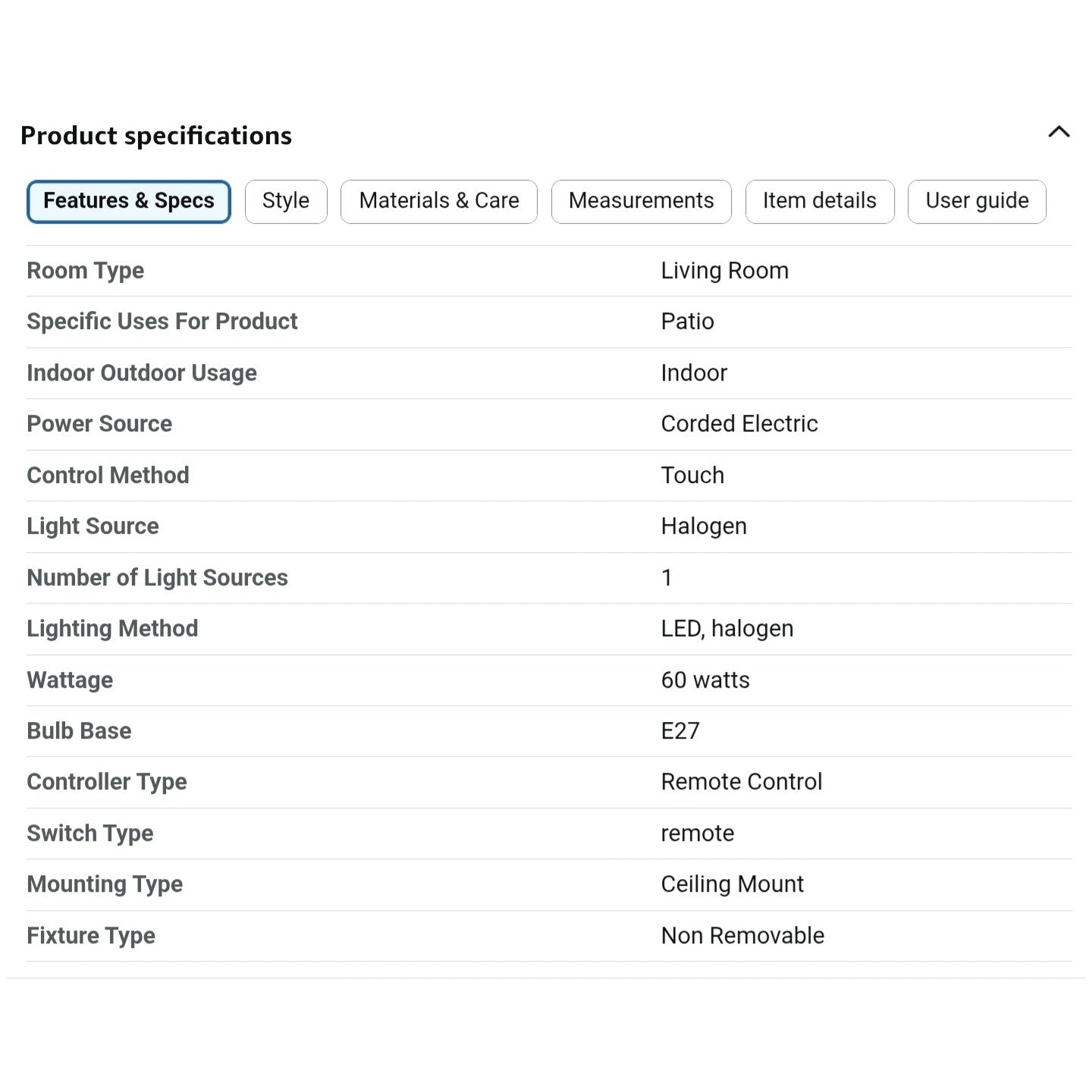Click the Control Method label
Image resolution: width=1092 pixels, height=1092 pixels.
click(108, 475)
